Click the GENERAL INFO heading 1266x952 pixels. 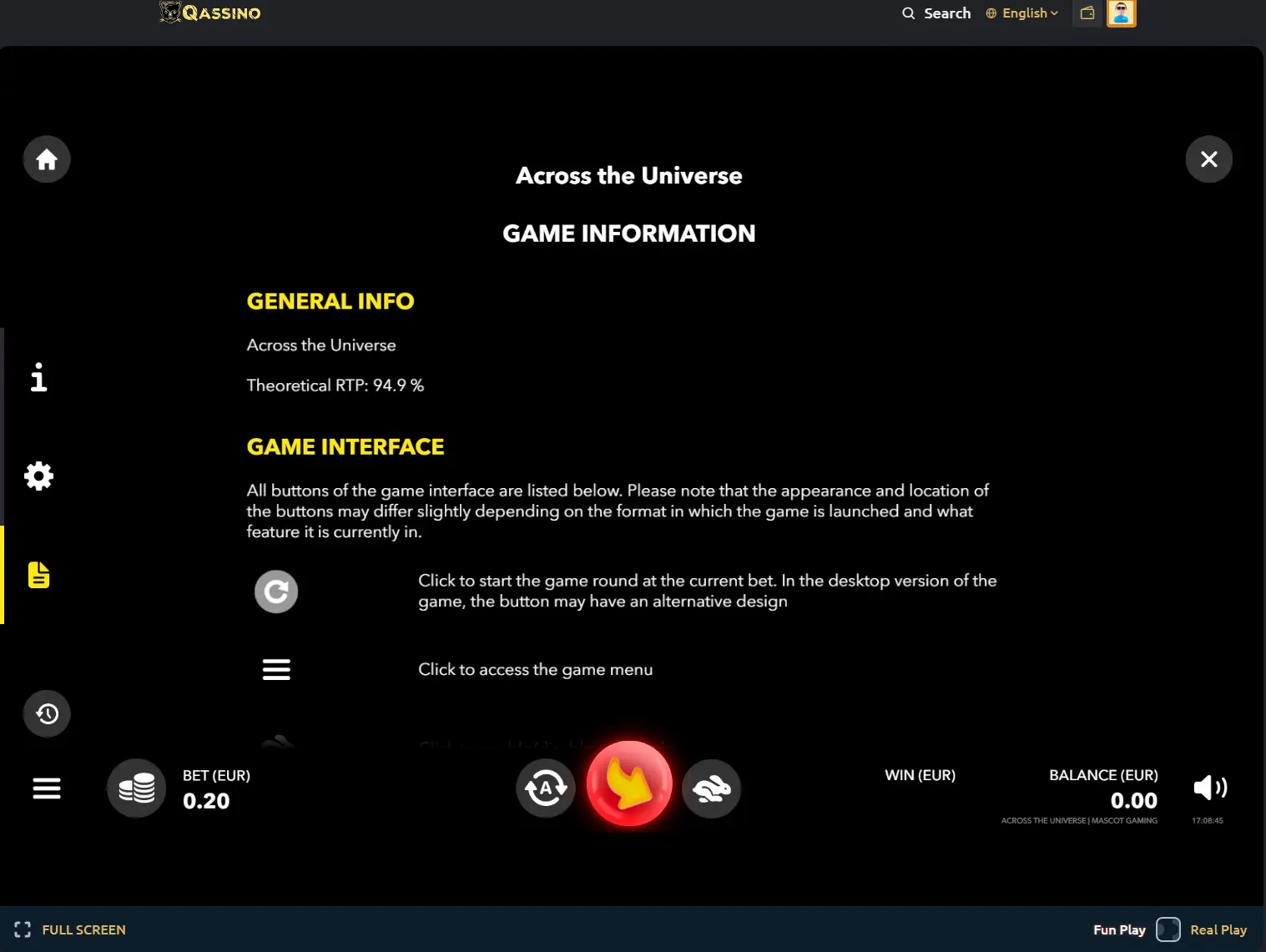click(x=330, y=301)
